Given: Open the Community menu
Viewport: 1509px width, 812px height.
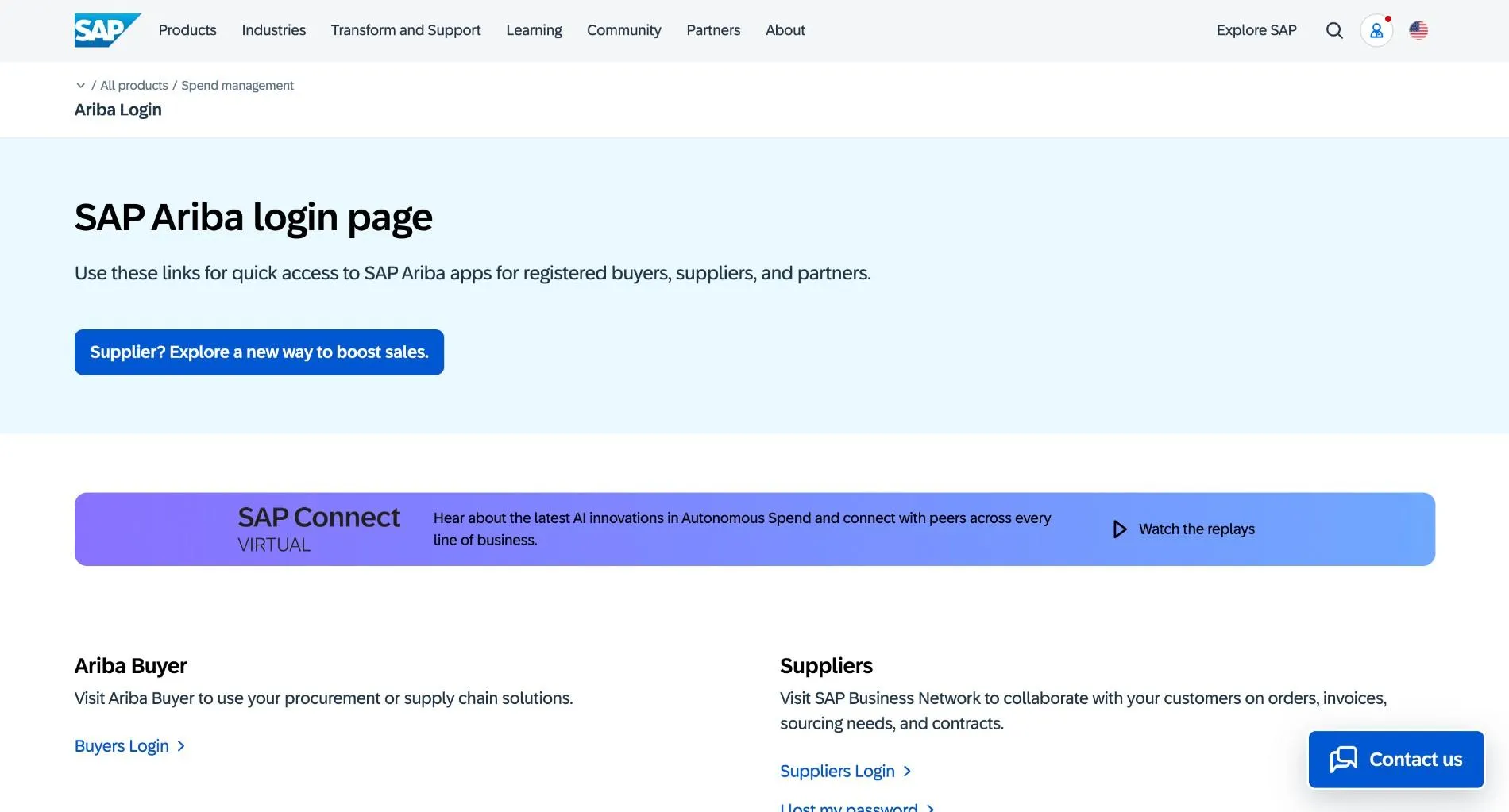Looking at the screenshot, I should click(x=623, y=30).
